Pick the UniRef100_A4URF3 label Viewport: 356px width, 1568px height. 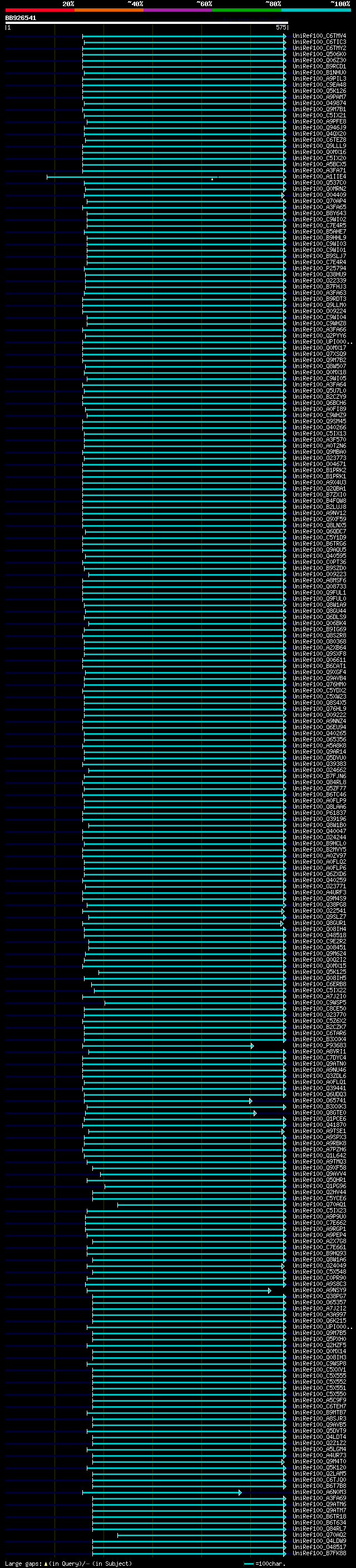tap(319, 892)
